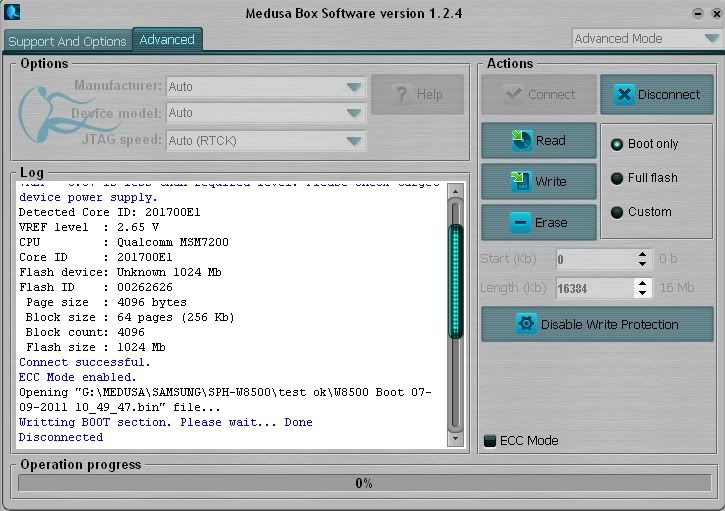Switch to Support And Options tab

(68, 41)
